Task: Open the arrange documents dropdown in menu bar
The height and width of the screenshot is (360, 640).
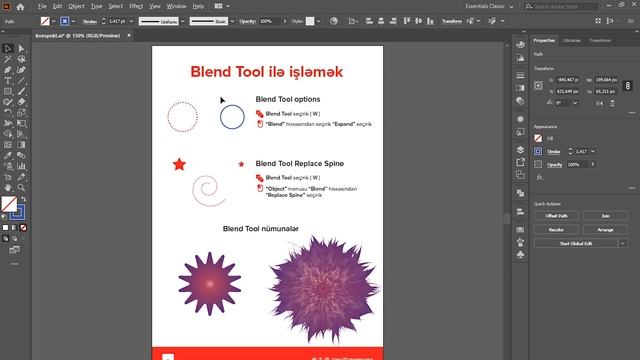Action: point(222,7)
